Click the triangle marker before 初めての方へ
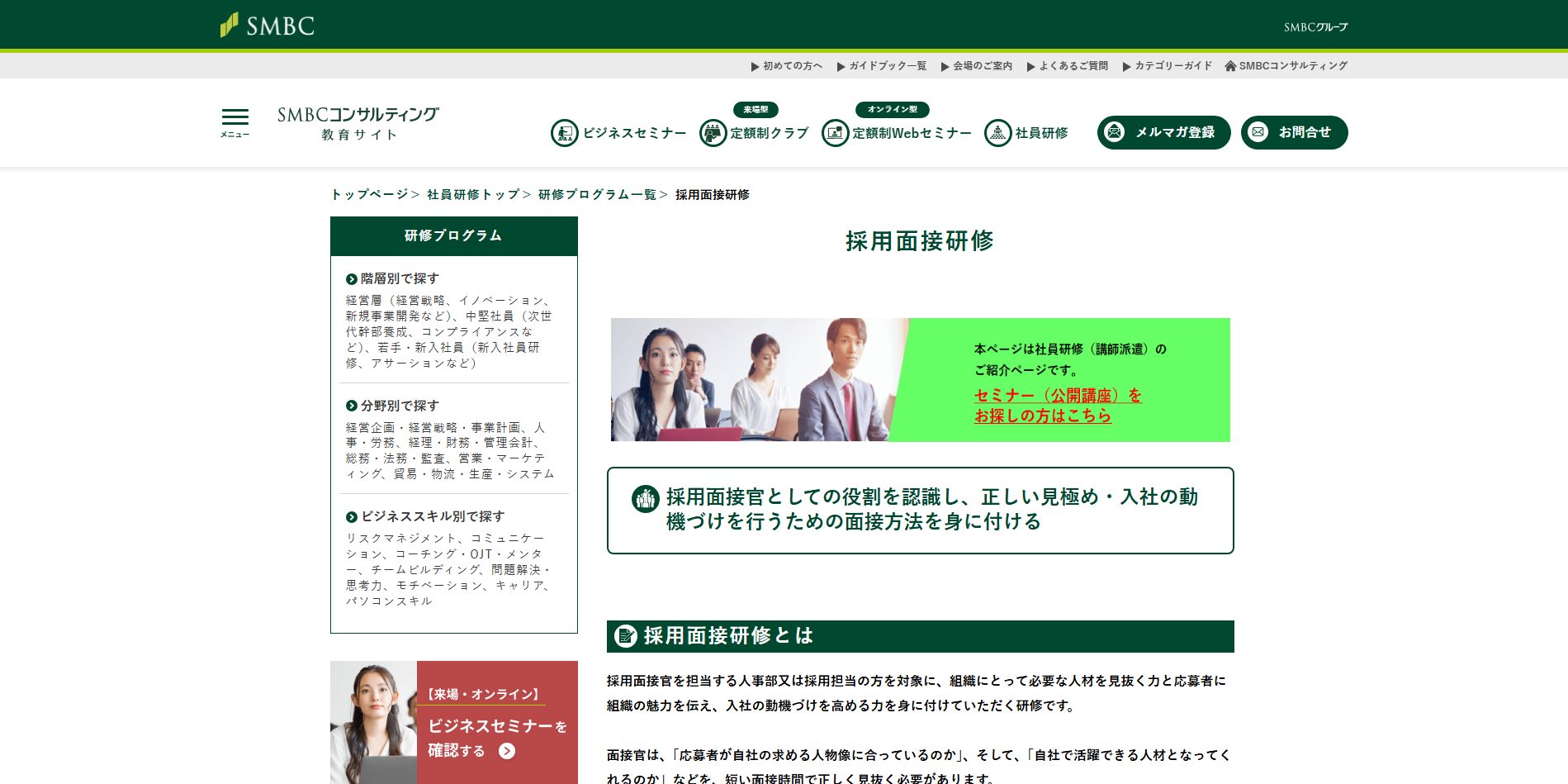The image size is (1568, 784). click(755, 66)
